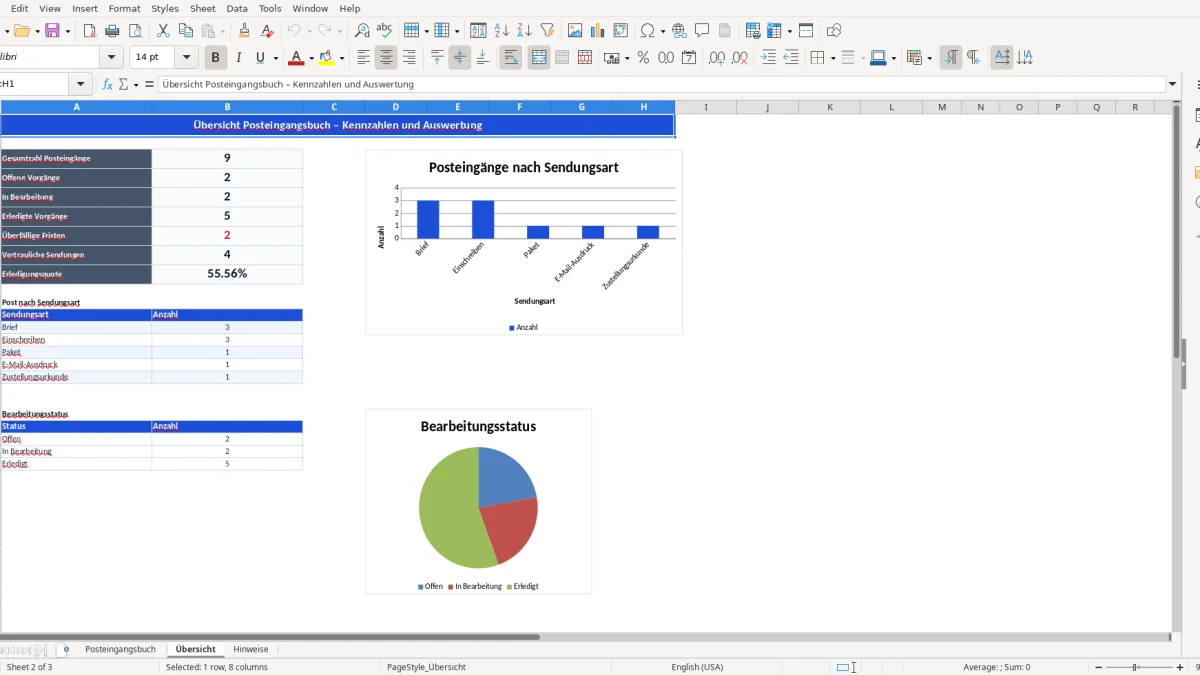Open the font size dropdown
Image resolution: width=1200 pixels, height=675 pixels.
tap(188, 58)
